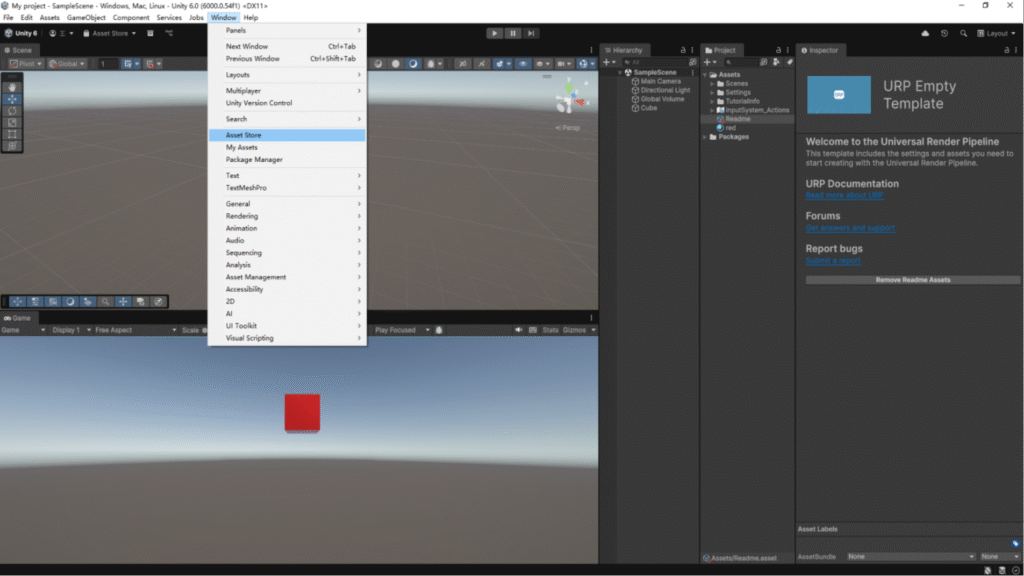This screenshot has height=576, width=1024.
Task: Open Pivot handle position dropdown
Action: click(x=26, y=64)
